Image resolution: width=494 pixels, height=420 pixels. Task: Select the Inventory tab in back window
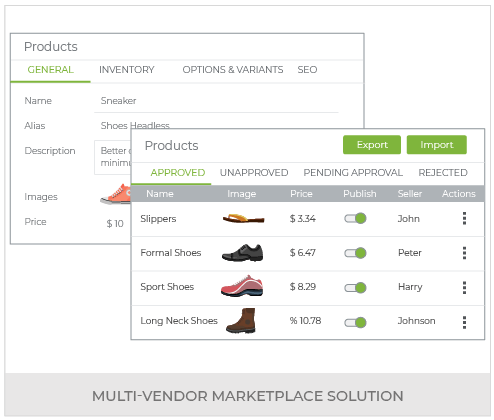coord(127,70)
